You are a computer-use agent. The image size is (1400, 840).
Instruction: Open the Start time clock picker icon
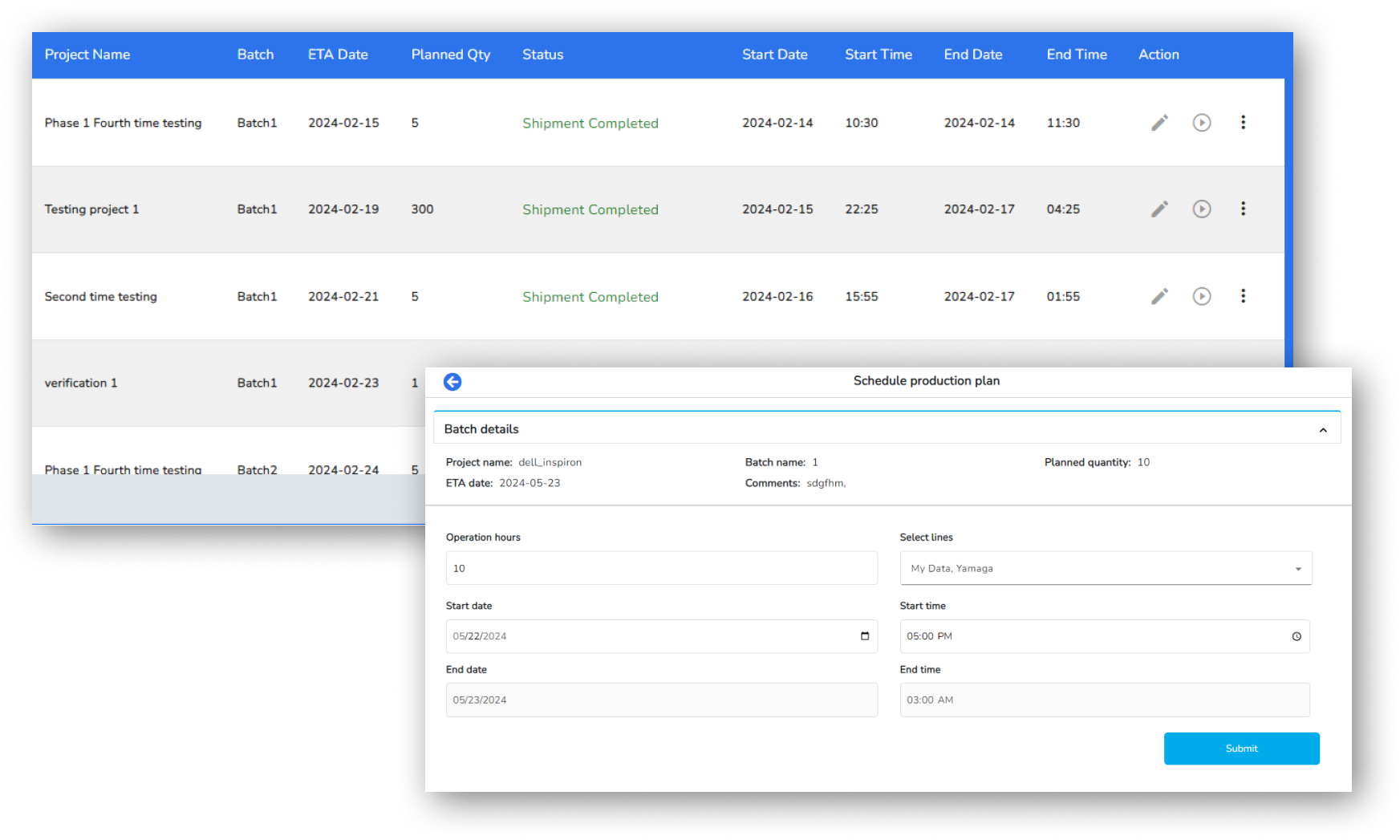(1296, 636)
